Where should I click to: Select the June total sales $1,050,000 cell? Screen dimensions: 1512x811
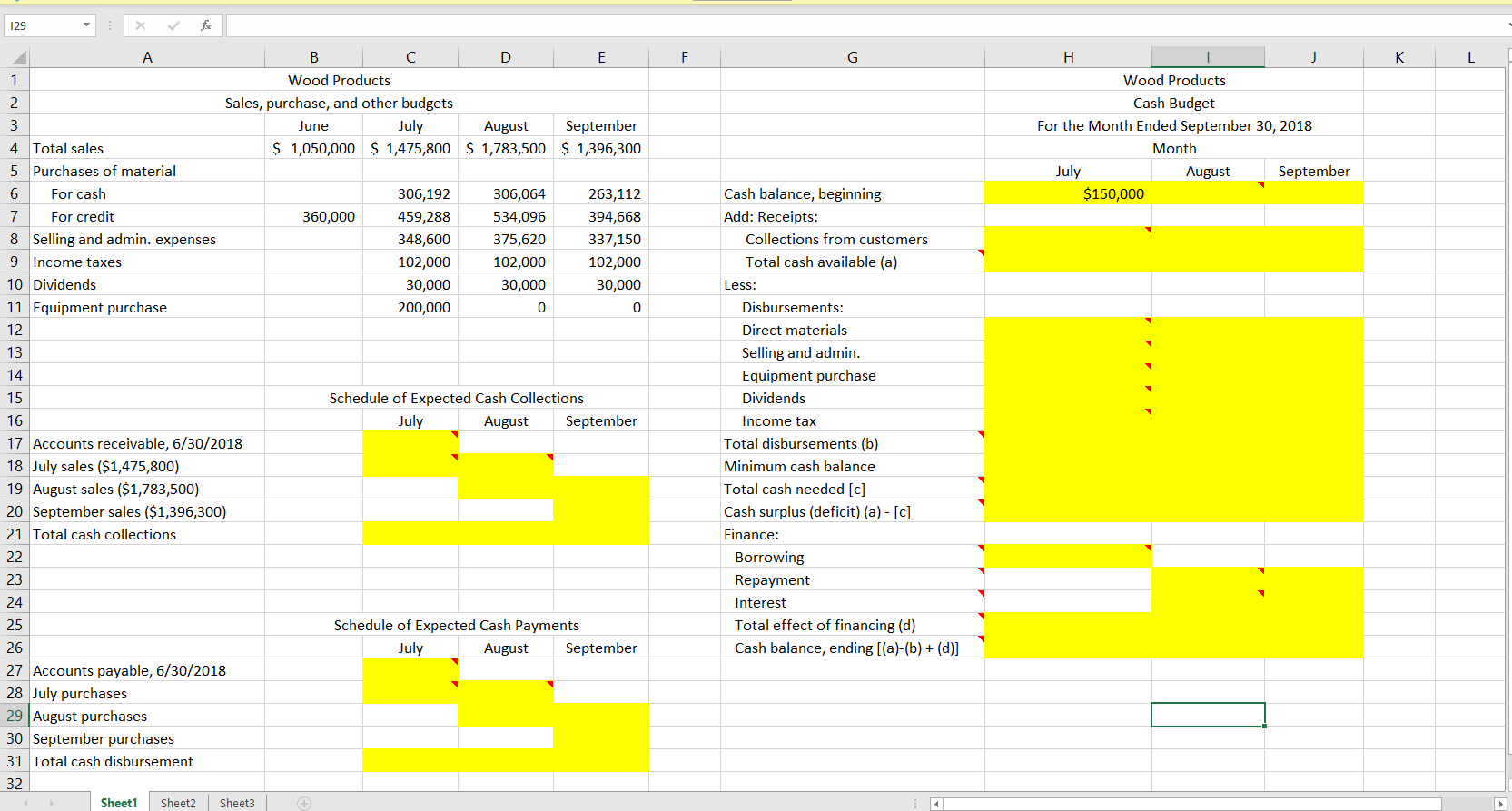tap(313, 148)
